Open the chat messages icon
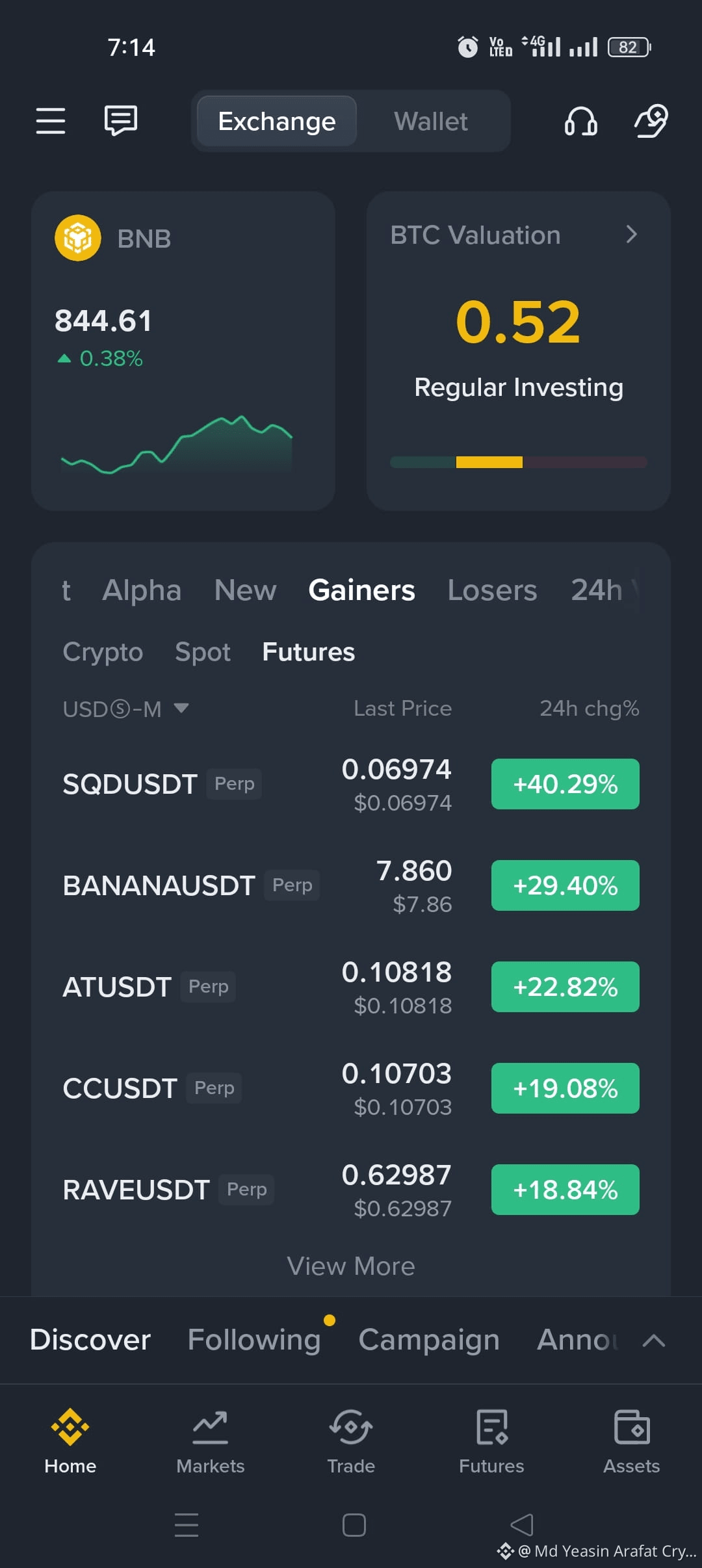The width and height of the screenshot is (702, 1568). pyautogui.click(x=121, y=120)
